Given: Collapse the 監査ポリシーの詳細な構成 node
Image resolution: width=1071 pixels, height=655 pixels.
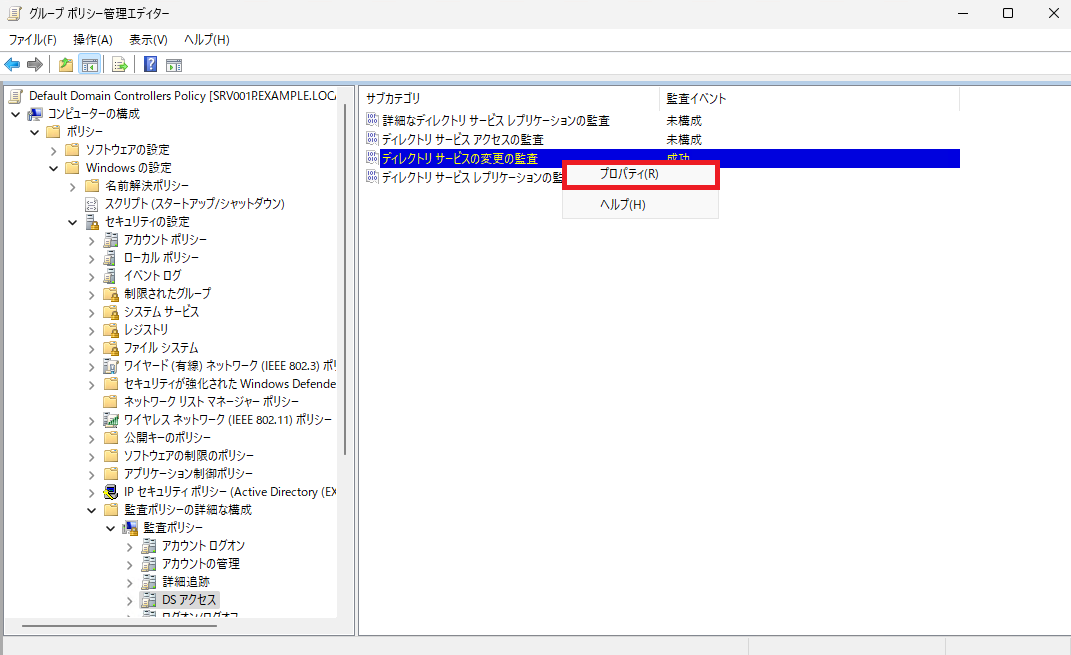Looking at the screenshot, I should click(x=92, y=510).
